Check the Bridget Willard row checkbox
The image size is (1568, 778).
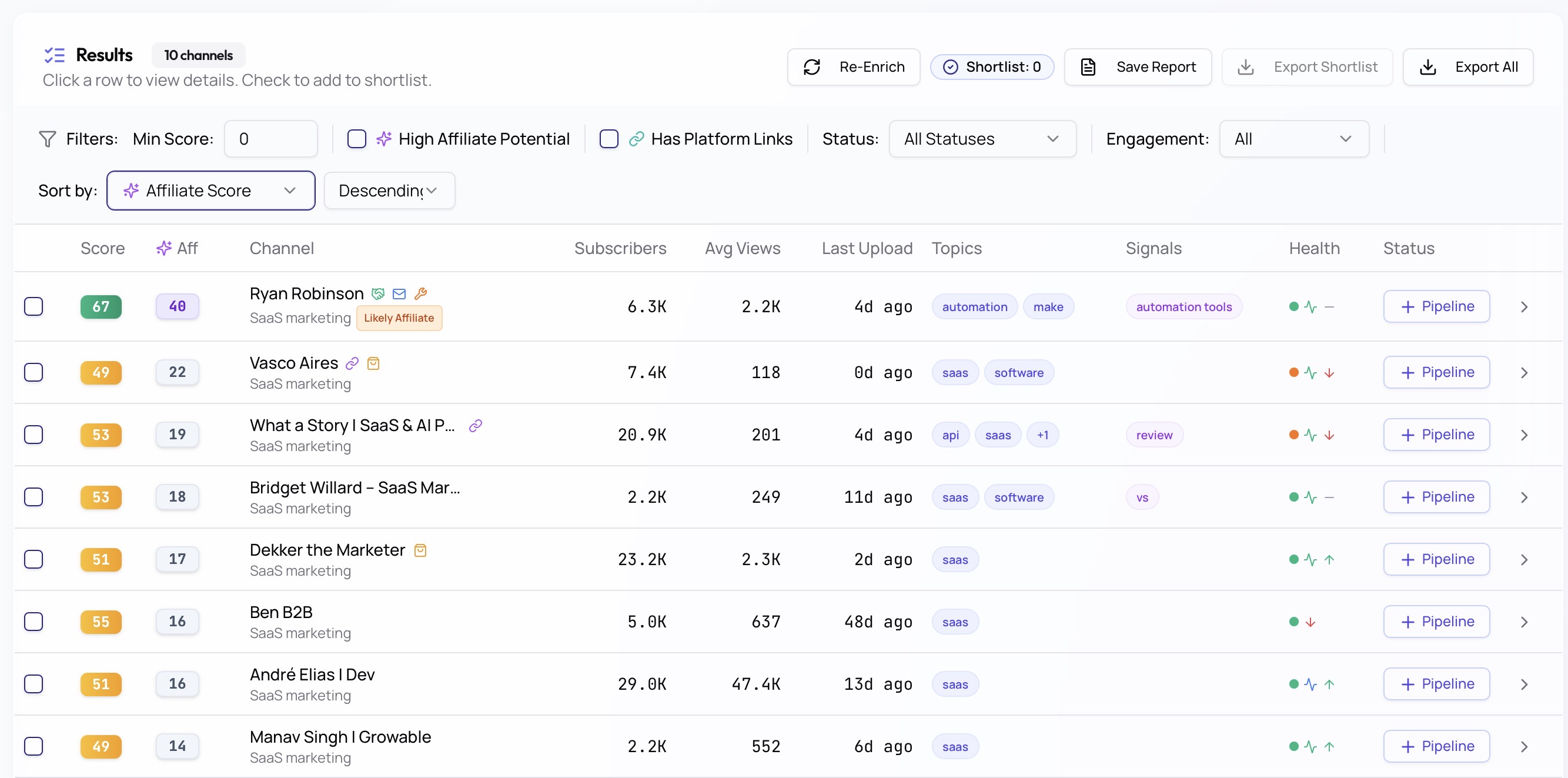pyautogui.click(x=34, y=497)
